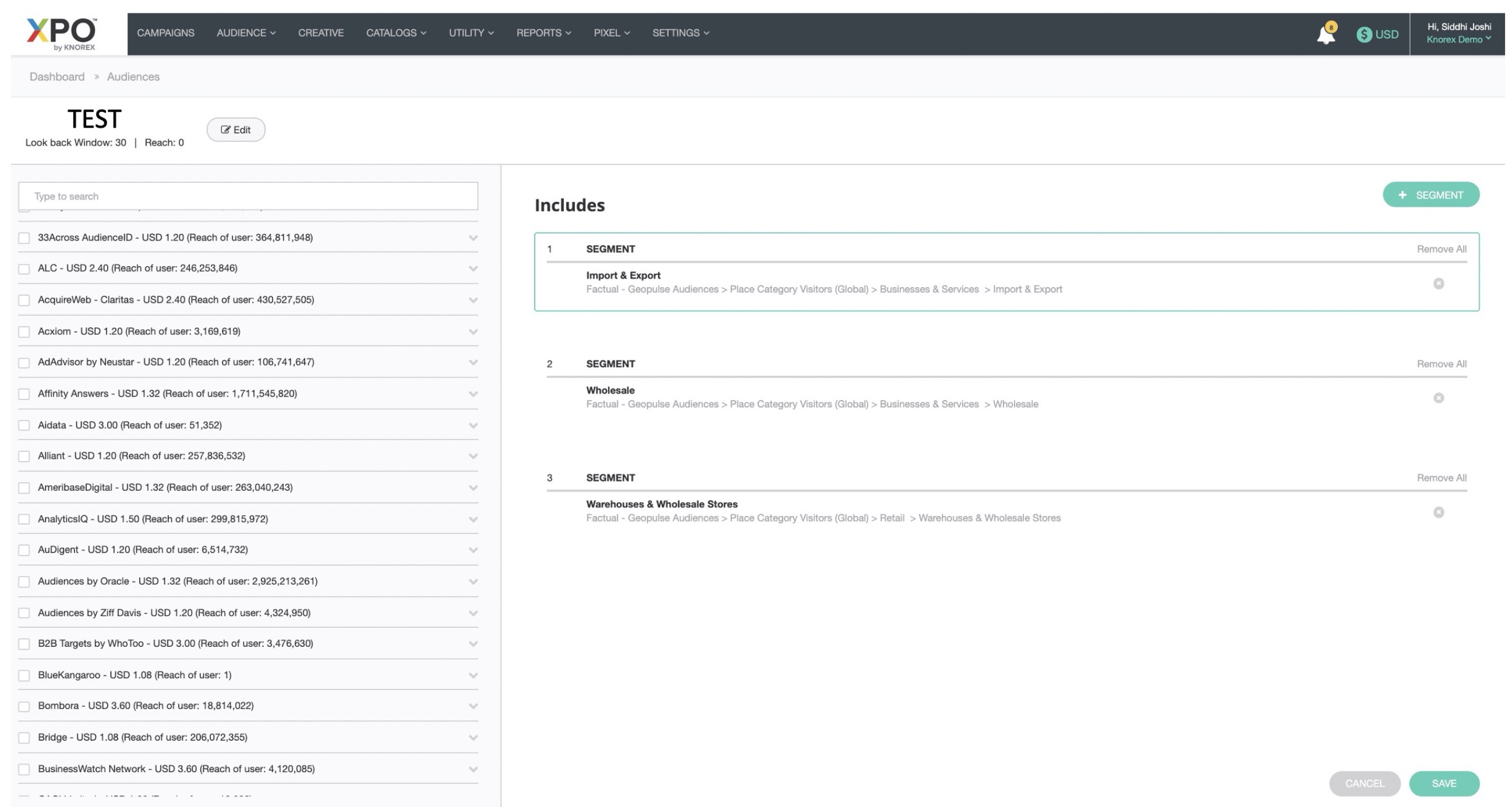The image size is (1512, 807).
Task: Remove the Wholesale item via x icon
Action: [1438, 398]
